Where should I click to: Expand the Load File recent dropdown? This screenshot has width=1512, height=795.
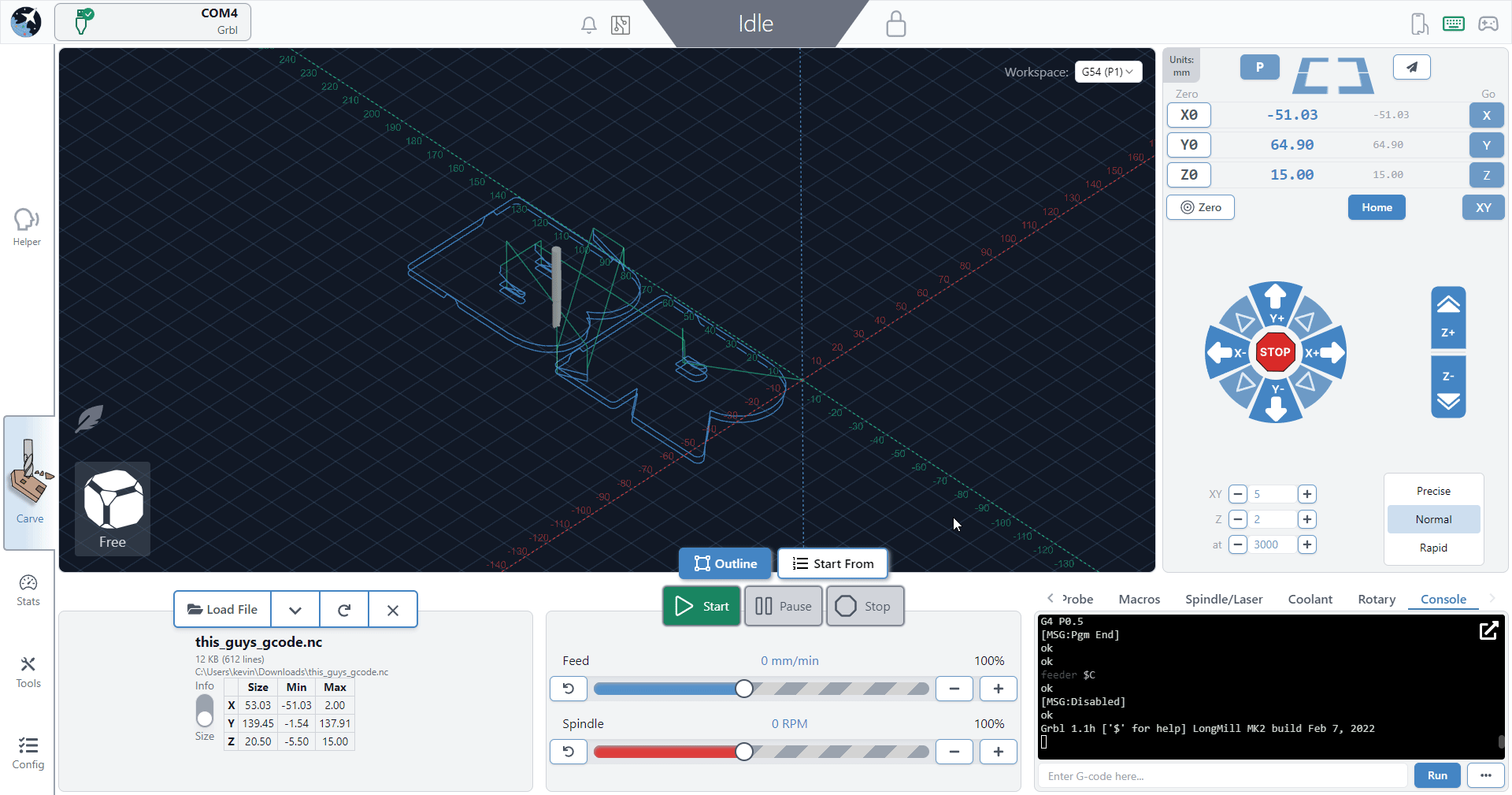295,610
